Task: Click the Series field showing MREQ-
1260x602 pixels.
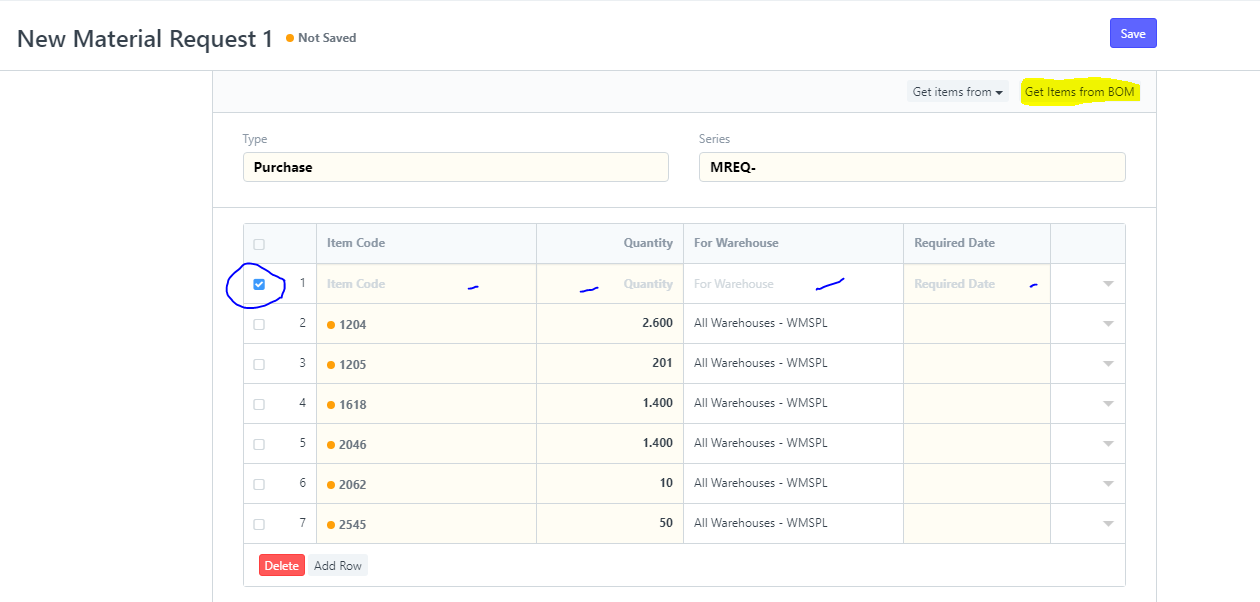Action: (x=911, y=167)
